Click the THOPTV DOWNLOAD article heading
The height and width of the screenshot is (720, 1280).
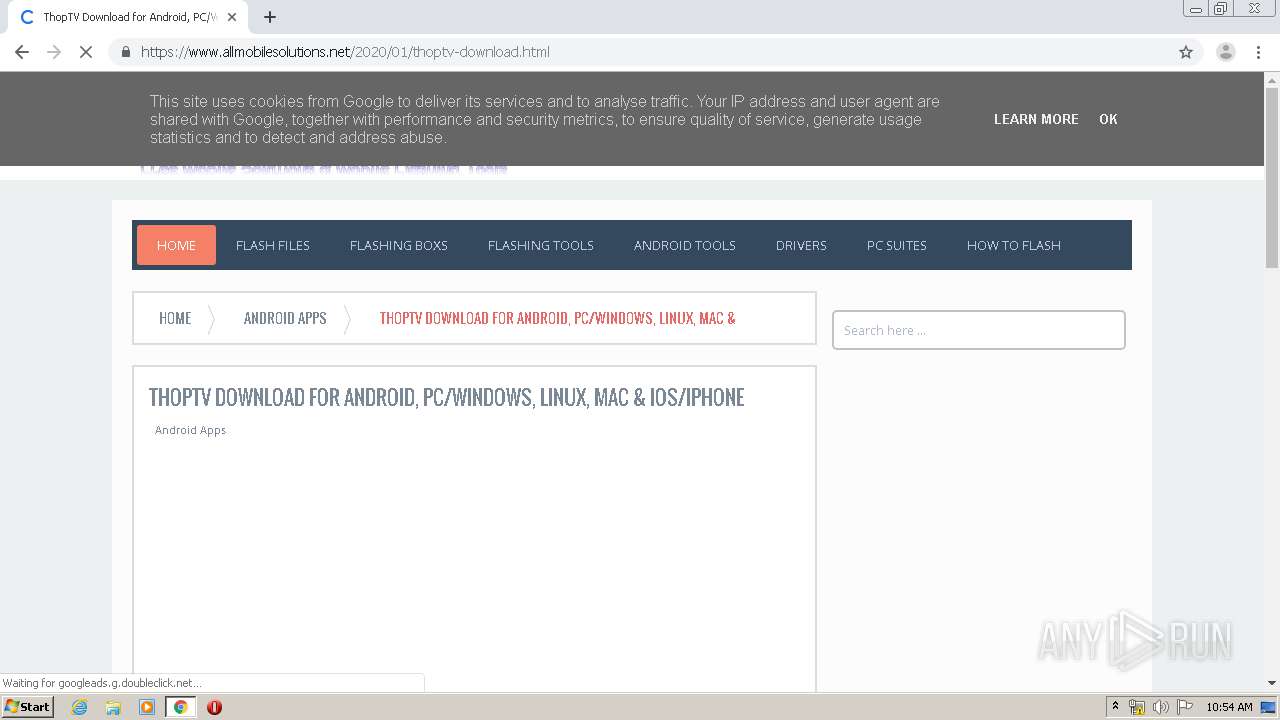(447, 397)
